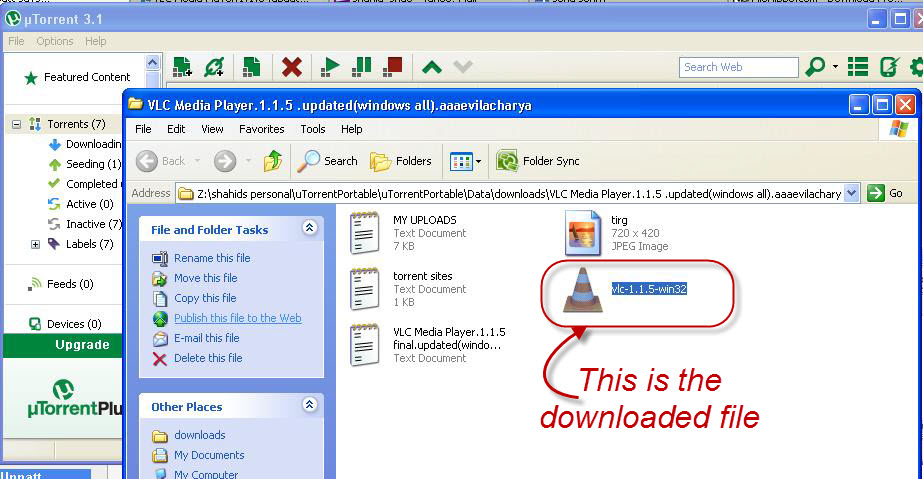This screenshot has width=923, height=479.
Task: Open uTorrent Help menu
Action: tap(95, 41)
